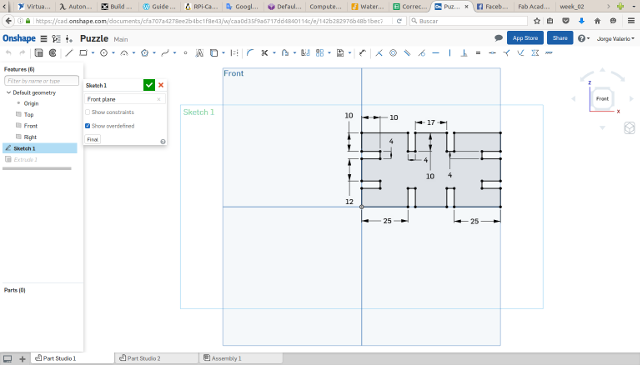The image size is (640, 365).
Task: Apply the Vertical constraint
Action: tap(449, 53)
